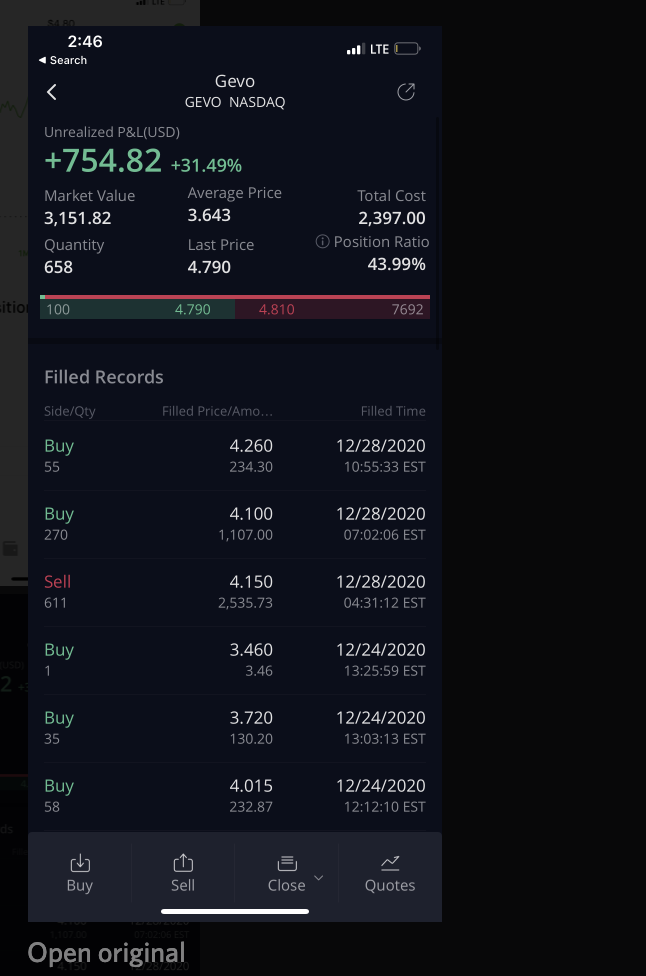The width and height of the screenshot is (646, 976).
Task: Click the Filled Price/Amount column header
Action: coord(217,411)
